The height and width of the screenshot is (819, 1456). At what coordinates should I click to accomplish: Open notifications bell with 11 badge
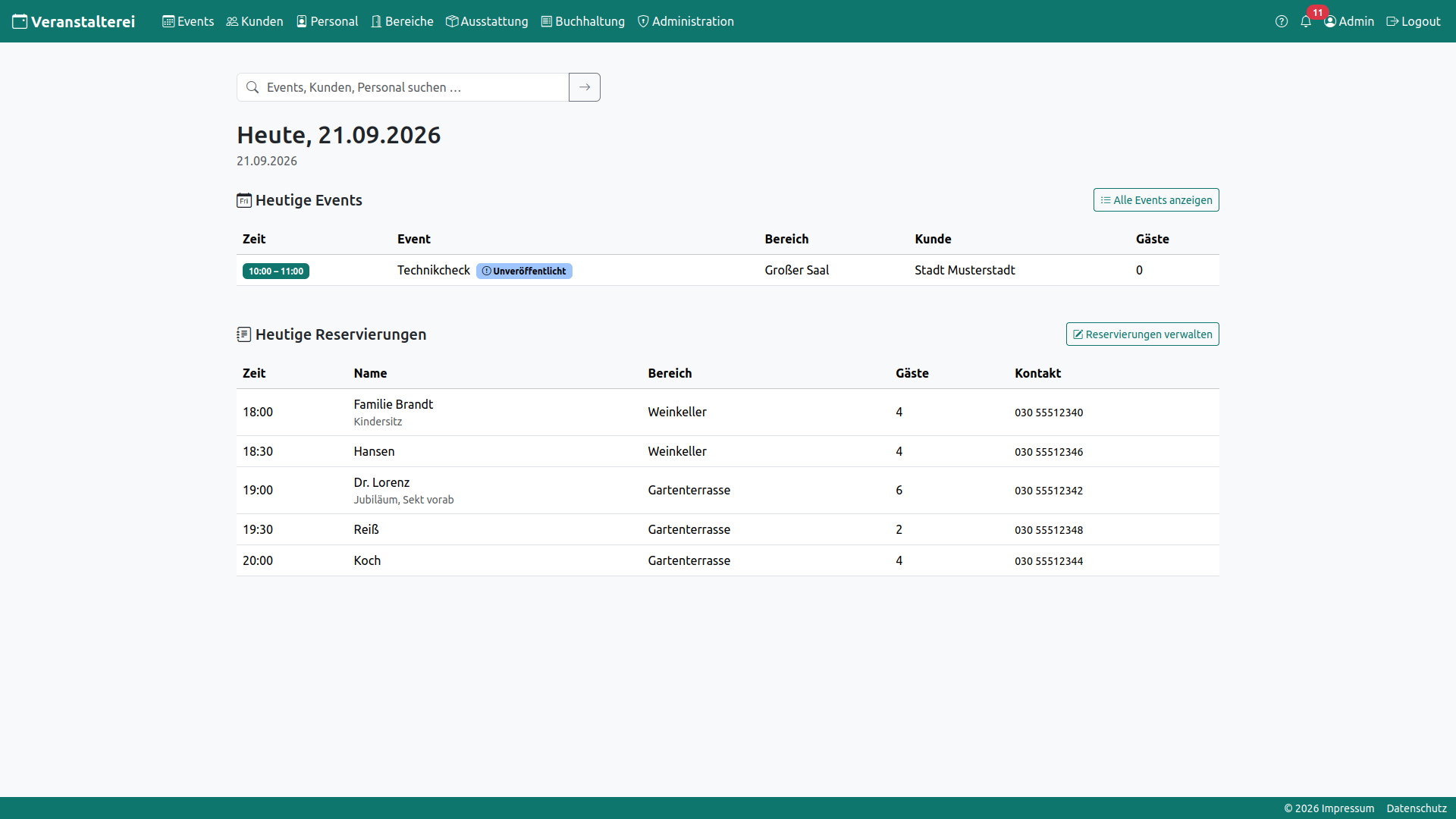coord(1307,21)
